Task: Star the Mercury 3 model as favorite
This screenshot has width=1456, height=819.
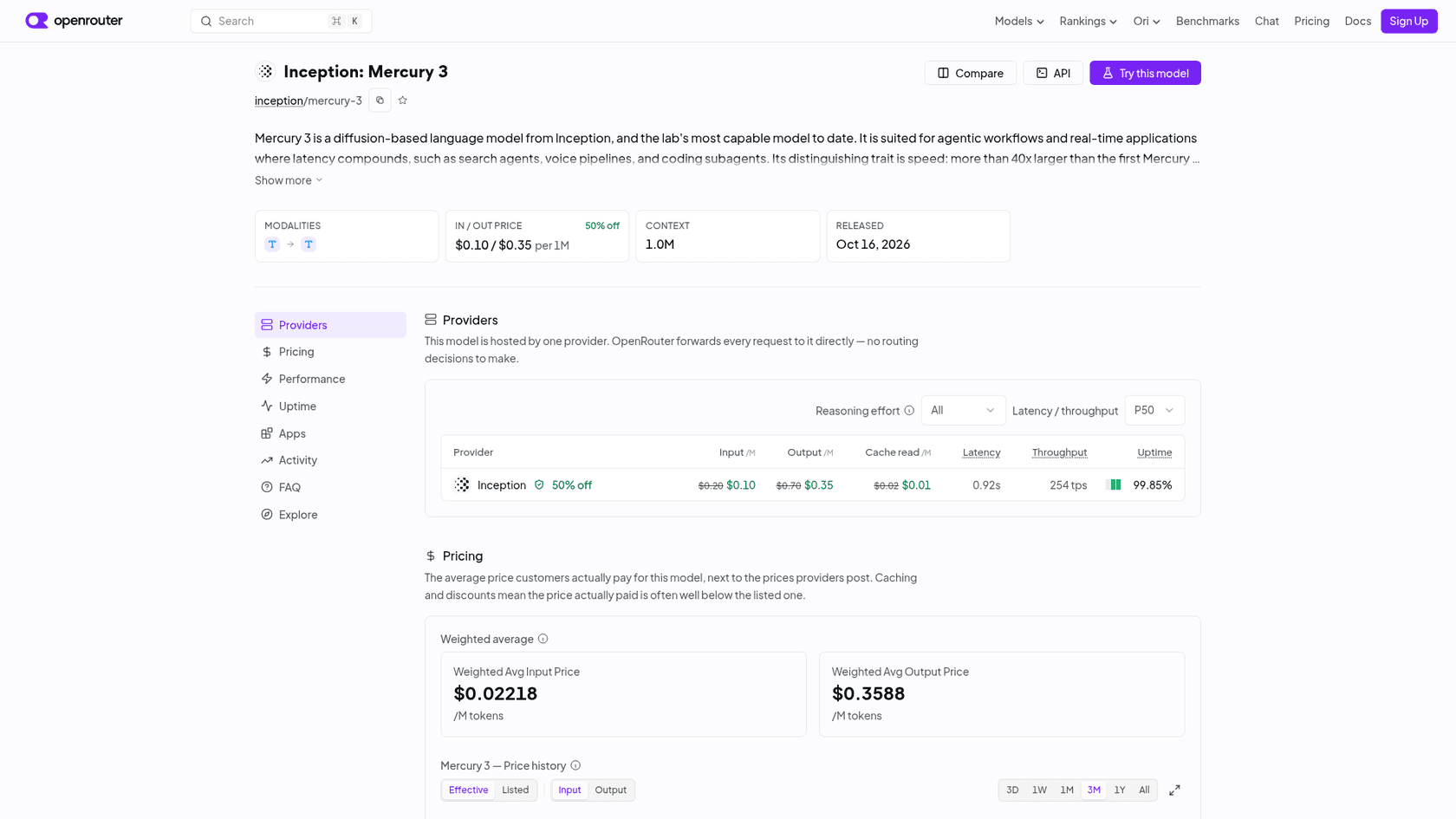Action: click(403, 101)
